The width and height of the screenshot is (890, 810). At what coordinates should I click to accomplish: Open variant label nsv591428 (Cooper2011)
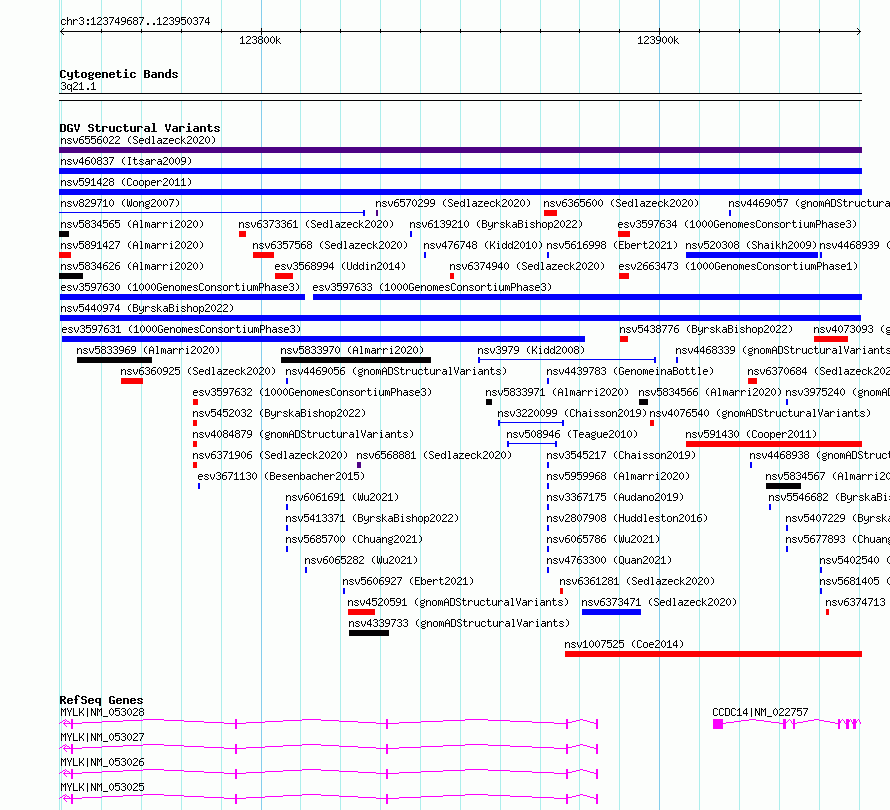click(x=126, y=182)
